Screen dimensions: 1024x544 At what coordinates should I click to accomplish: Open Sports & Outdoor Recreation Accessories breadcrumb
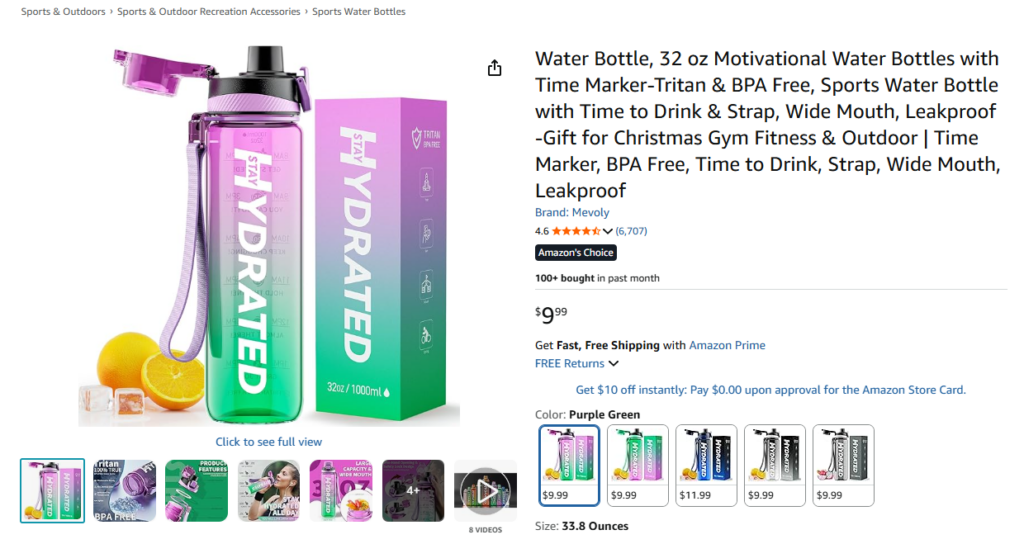tap(208, 12)
